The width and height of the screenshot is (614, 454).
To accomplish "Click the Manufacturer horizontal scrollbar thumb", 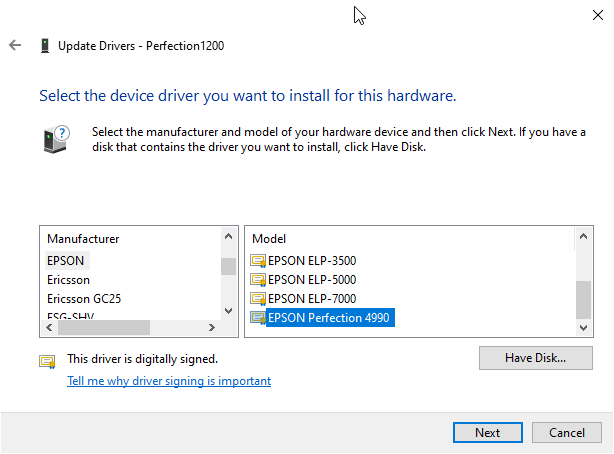I will 104,327.
